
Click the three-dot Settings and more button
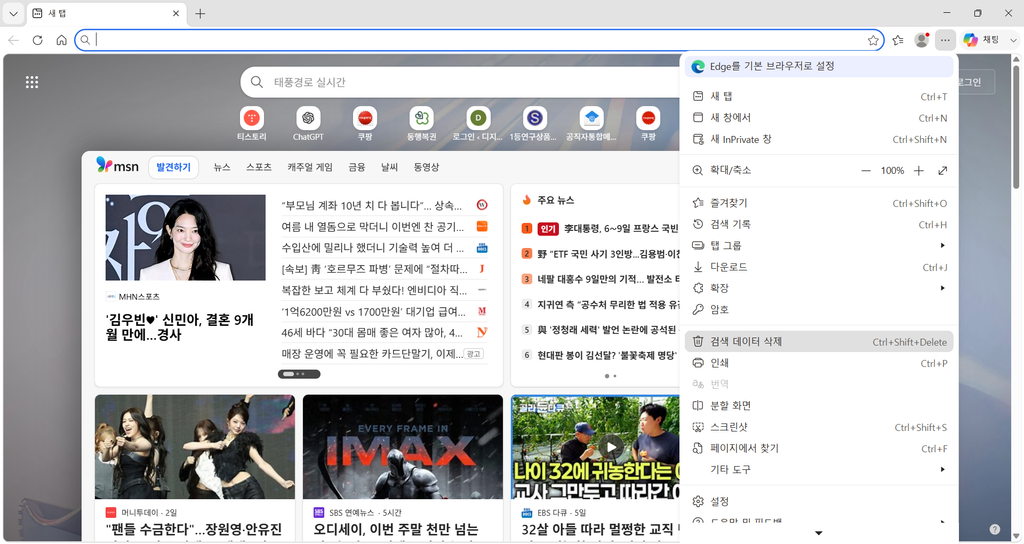pyautogui.click(x=945, y=40)
